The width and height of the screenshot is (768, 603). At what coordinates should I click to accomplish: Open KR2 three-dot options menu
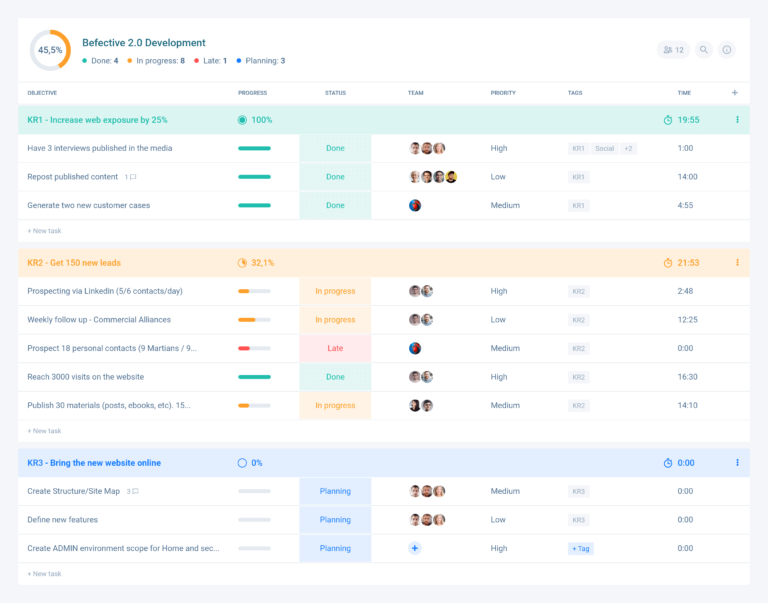737,263
